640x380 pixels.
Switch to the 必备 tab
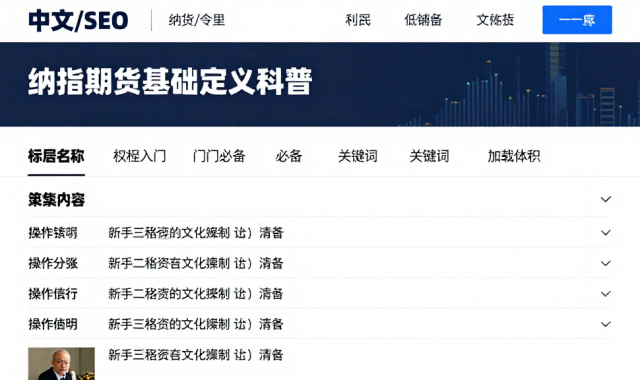click(x=289, y=156)
